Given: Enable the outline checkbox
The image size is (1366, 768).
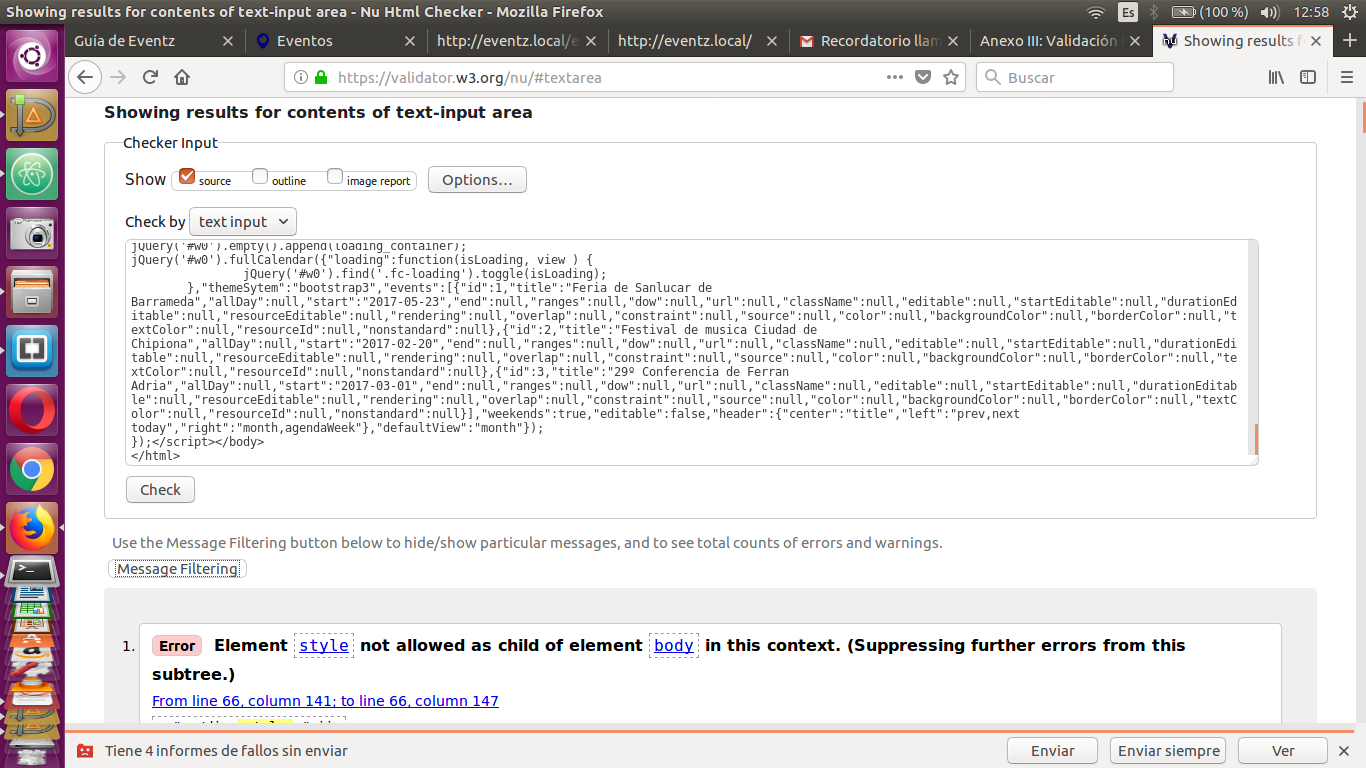Looking at the screenshot, I should [x=260, y=177].
